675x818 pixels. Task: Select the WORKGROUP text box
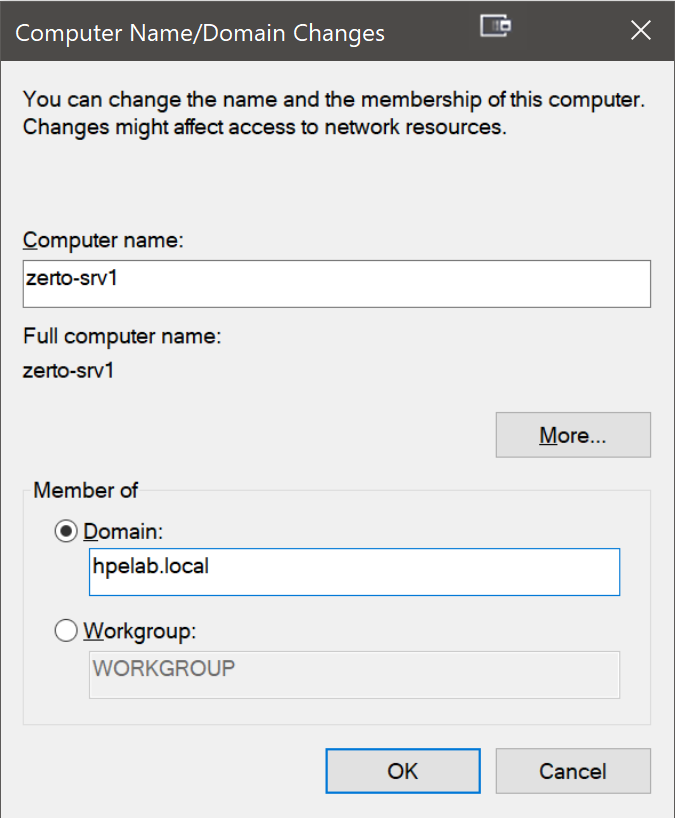point(355,675)
